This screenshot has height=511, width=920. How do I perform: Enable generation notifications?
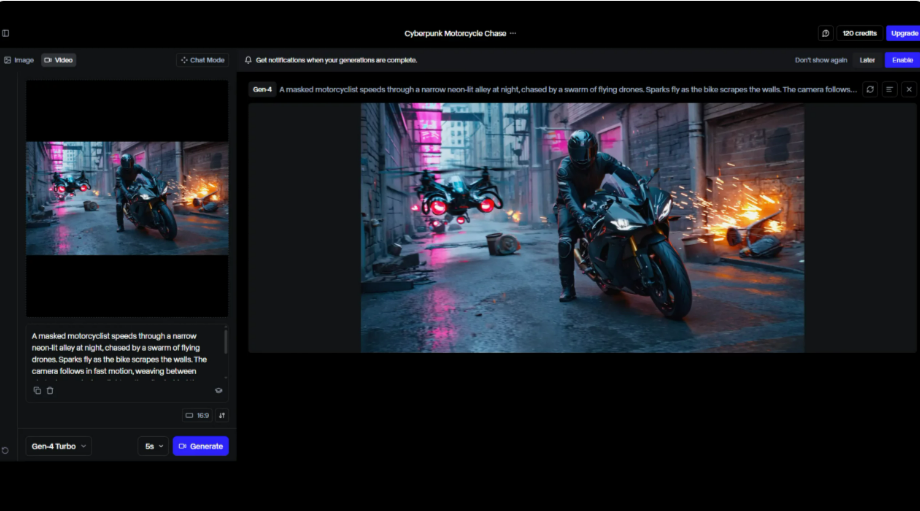click(x=902, y=60)
